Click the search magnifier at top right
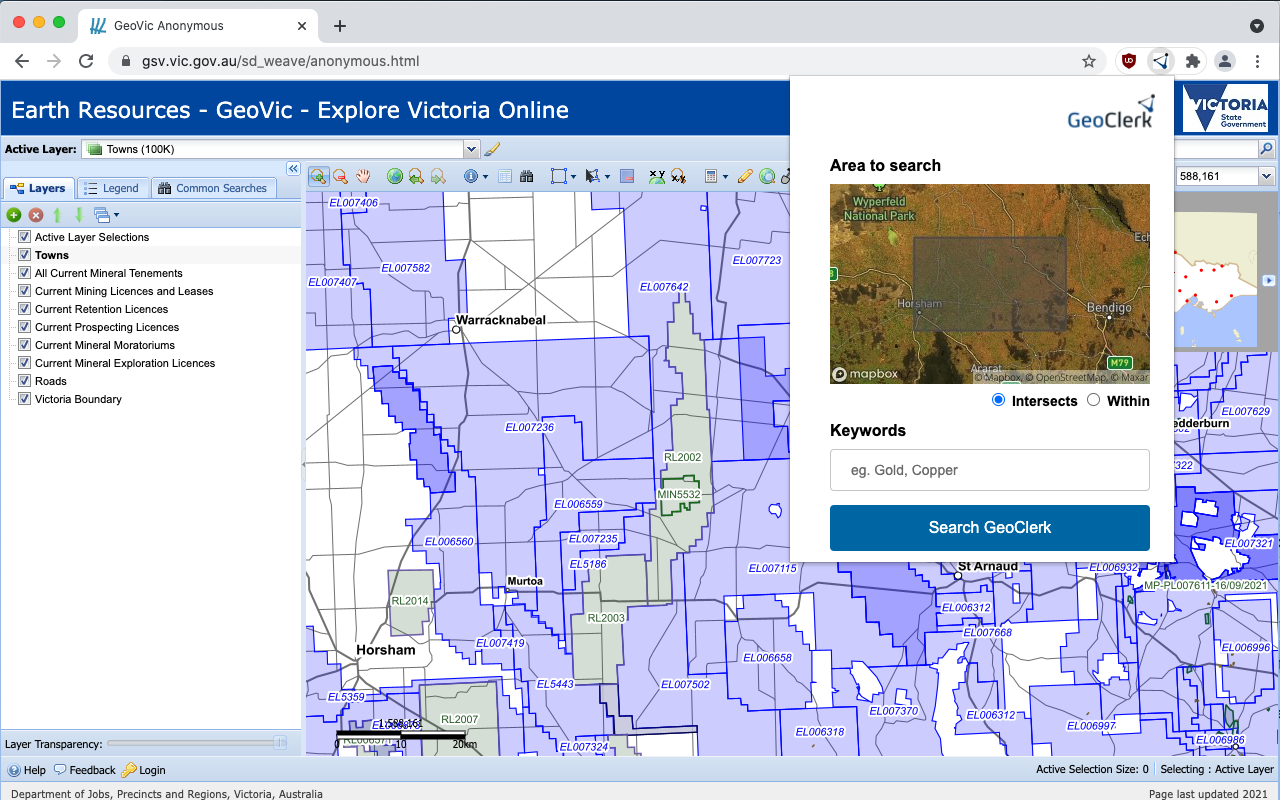Screen dimensions: 1280x800 (1267, 149)
